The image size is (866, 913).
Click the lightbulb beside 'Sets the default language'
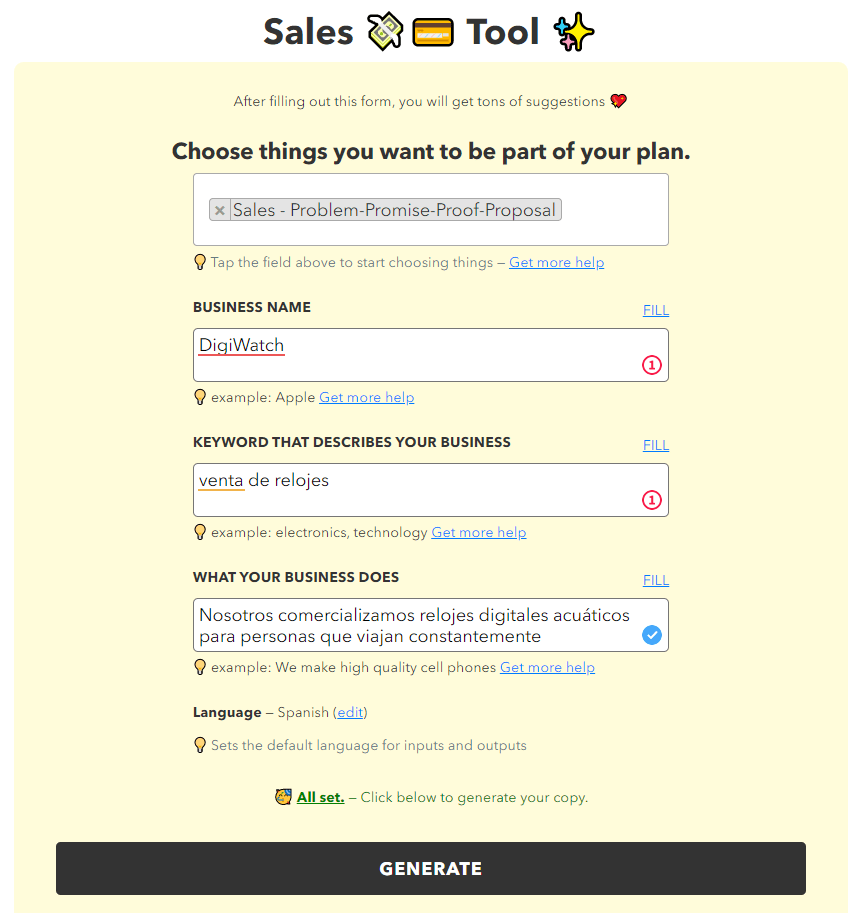coord(200,745)
